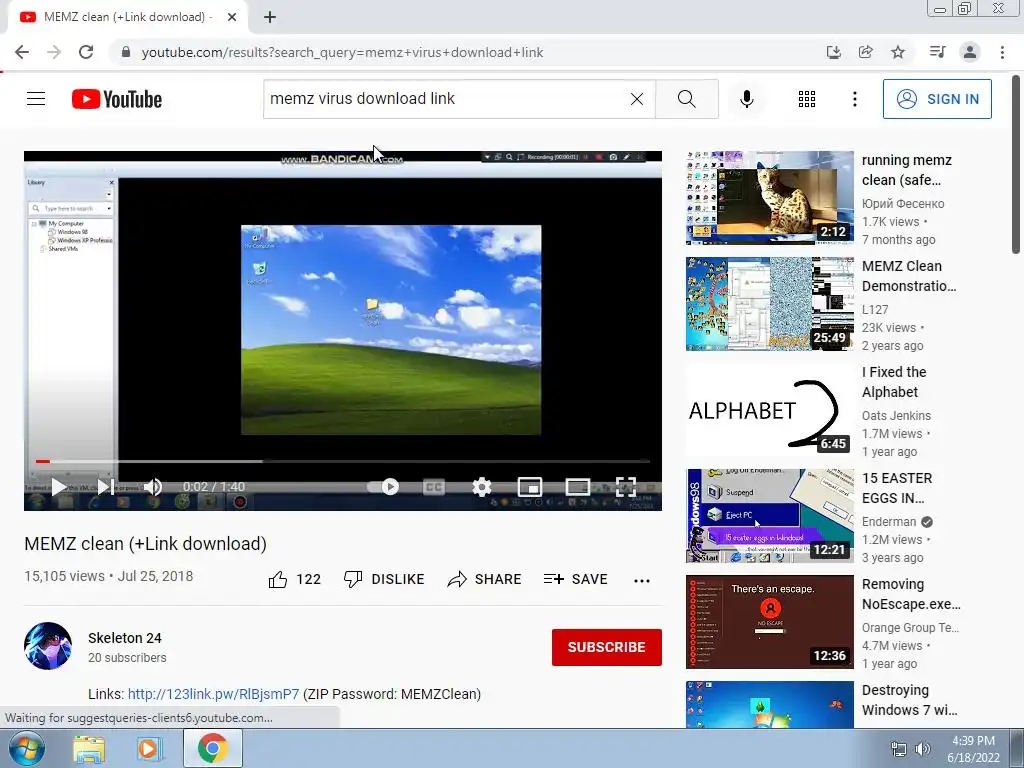Image resolution: width=1024 pixels, height=768 pixels.
Task: Enable miniplayer mode
Action: (530, 487)
